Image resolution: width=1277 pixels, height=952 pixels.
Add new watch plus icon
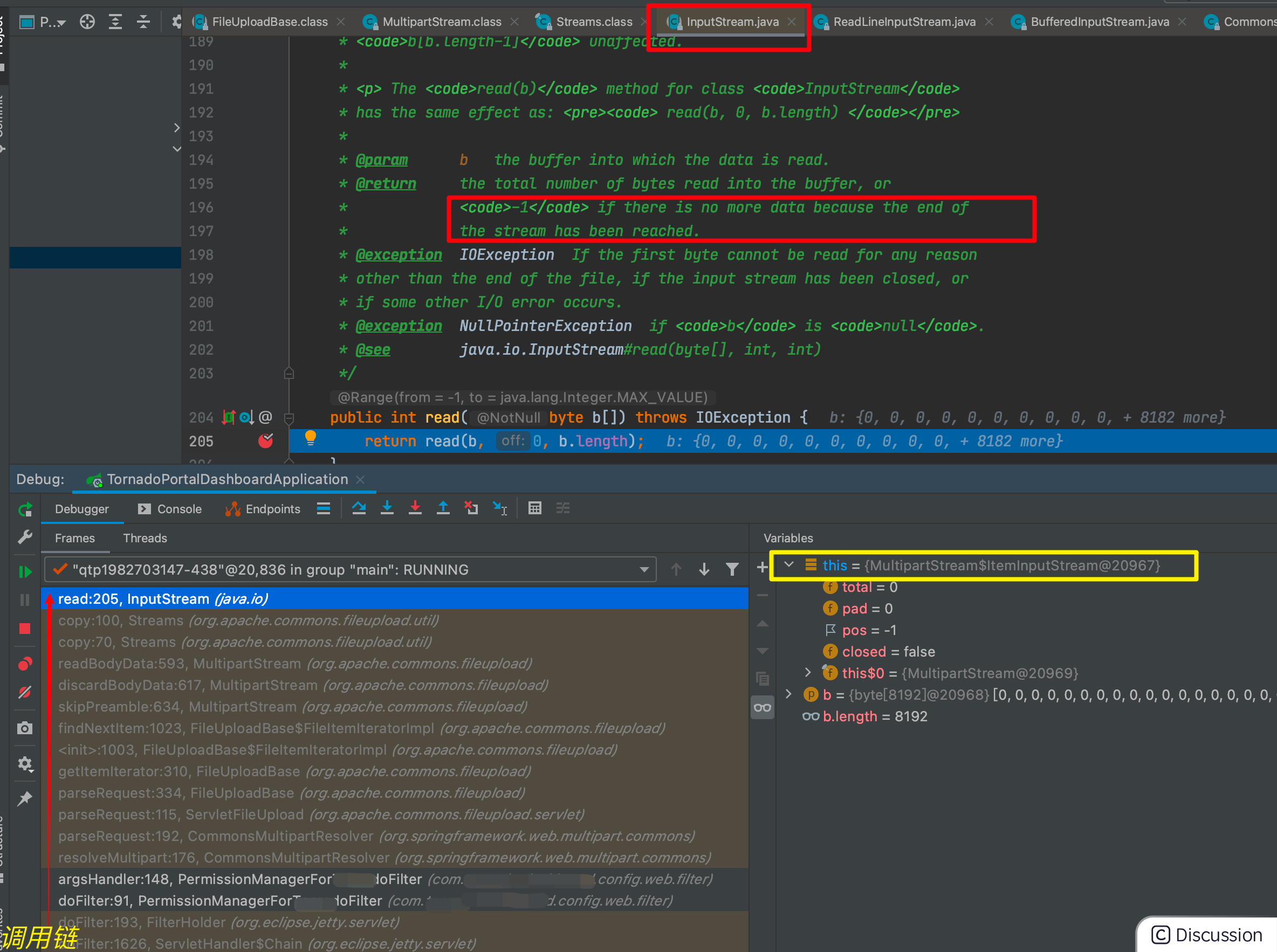click(x=762, y=568)
